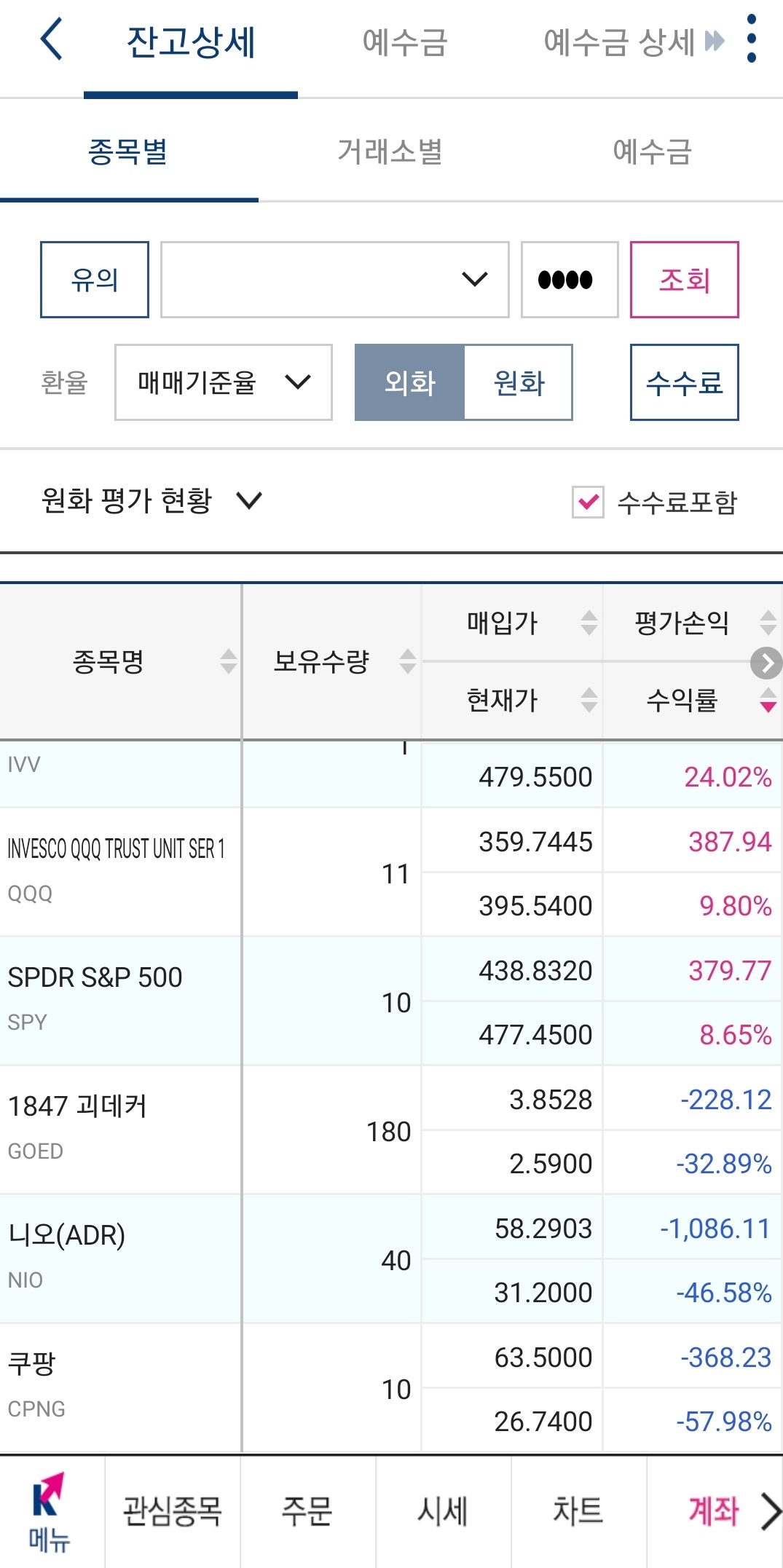Image resolution: width=783 pixels, height=1568 pixels.
Task: Select the 예수금 sub-tab
Action: click(652, 152)
